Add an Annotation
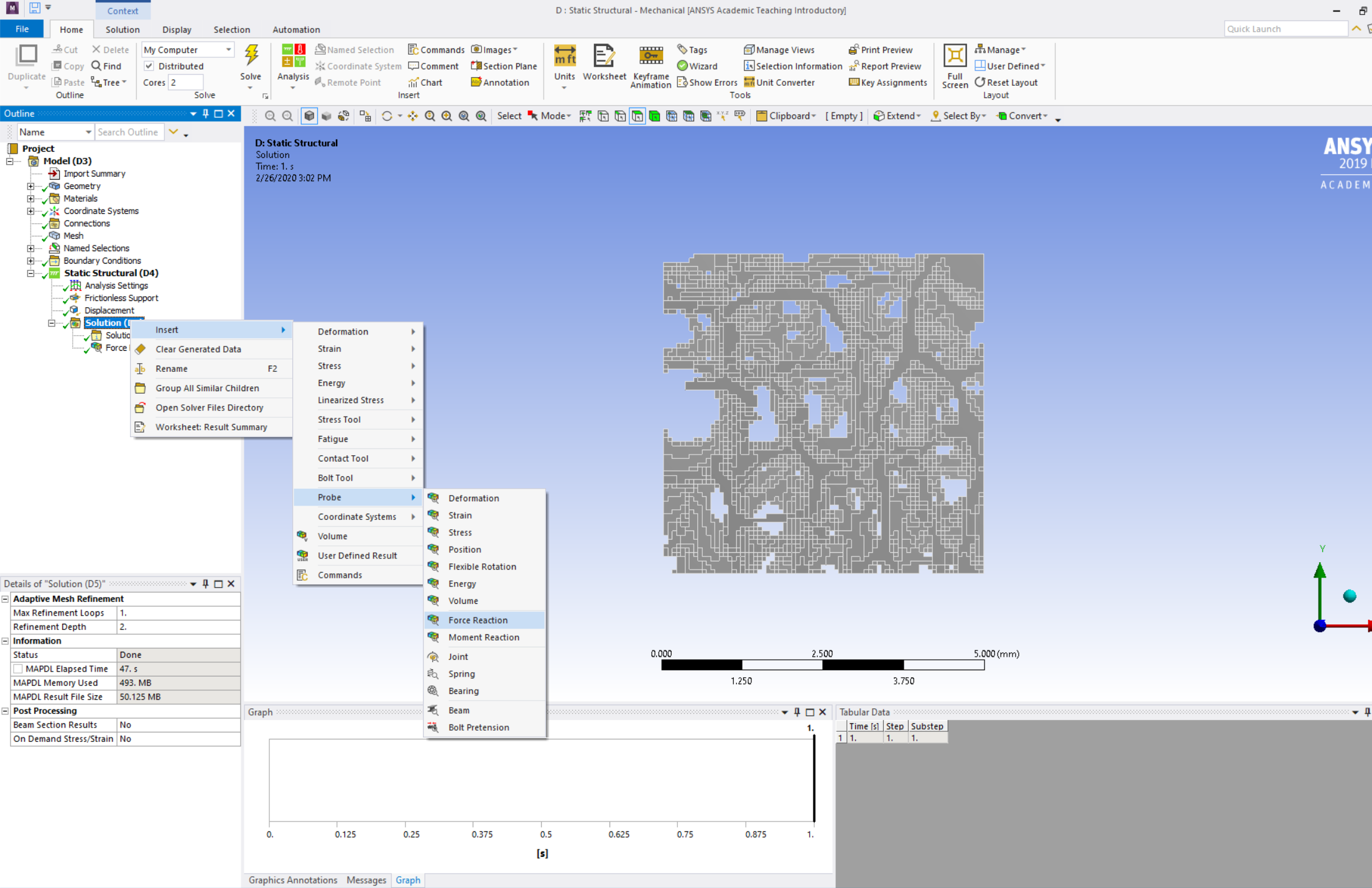The height and width of the screenshot is (888, 1372). [x=500, y=82]
